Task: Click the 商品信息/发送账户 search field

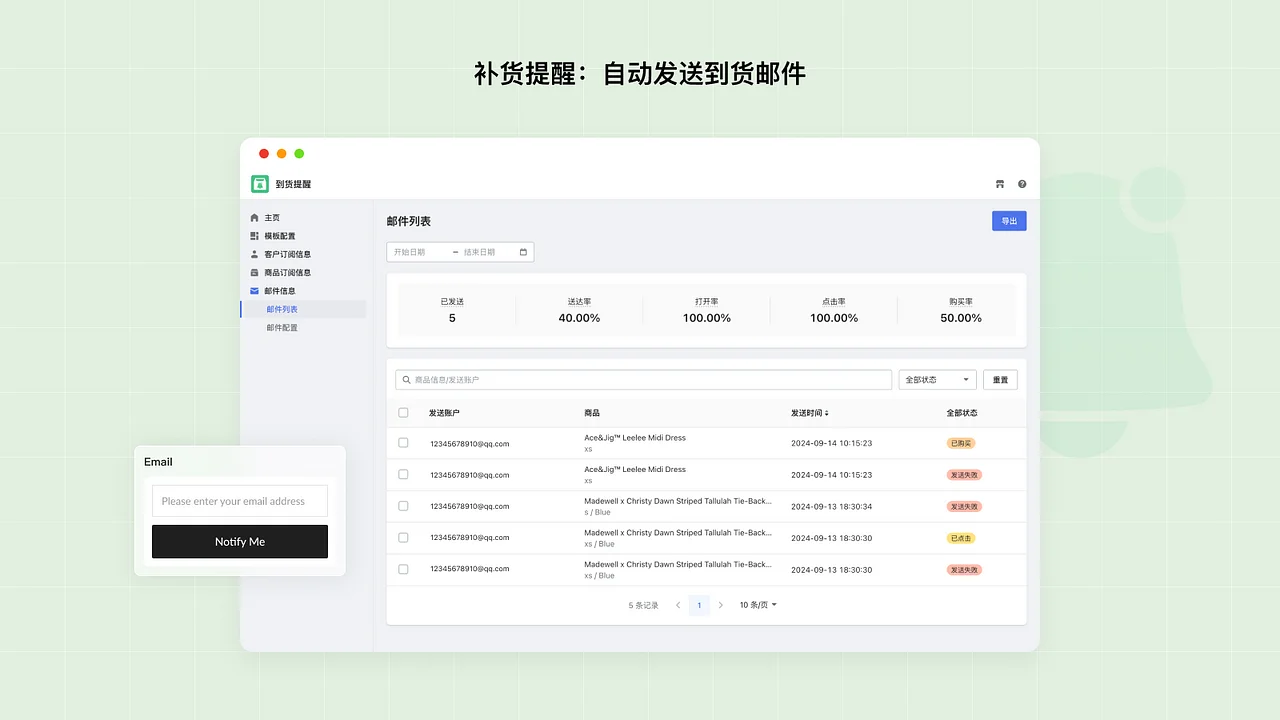Action: click(x=643, y=380)
